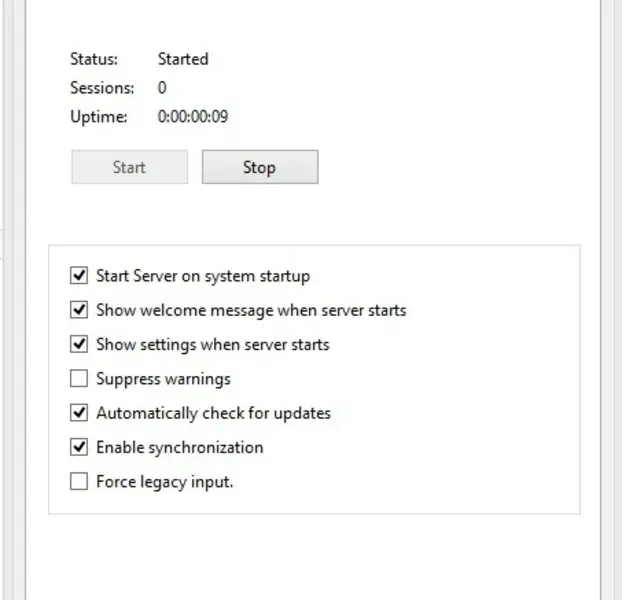Click the 'Suppress warnings' label text
The width and height of the screenshot is (622, 600).
(163, 379)
